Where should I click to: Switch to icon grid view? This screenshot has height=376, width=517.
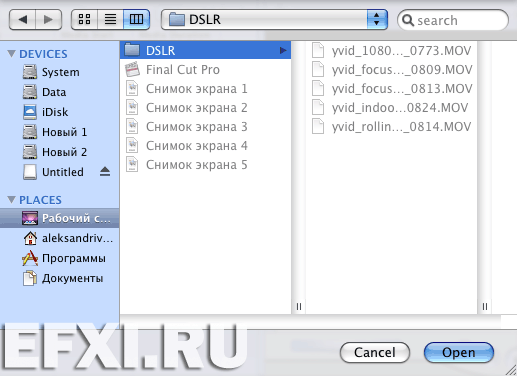pos(84,19)
